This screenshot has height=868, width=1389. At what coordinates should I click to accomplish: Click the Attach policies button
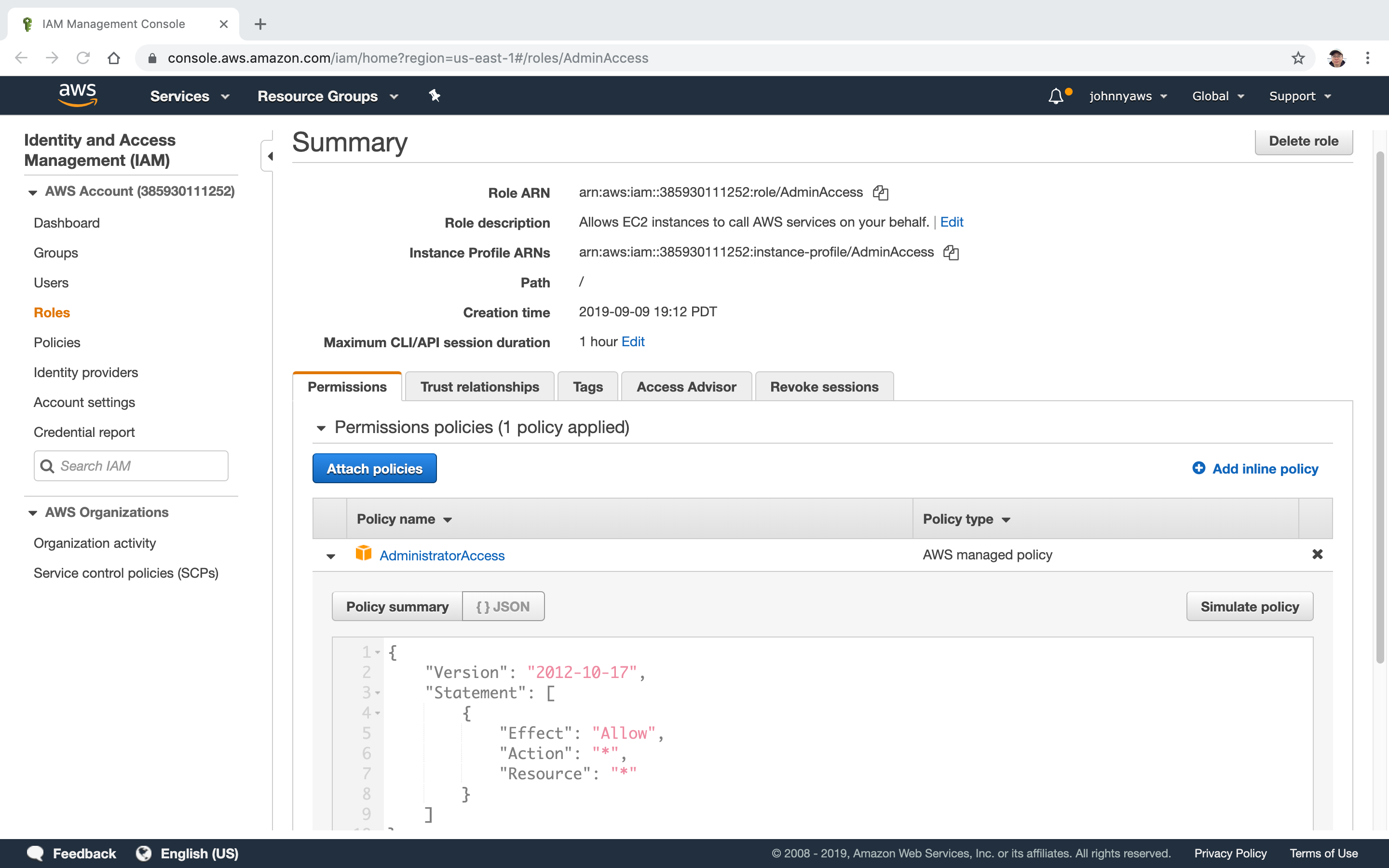[374, 468]
